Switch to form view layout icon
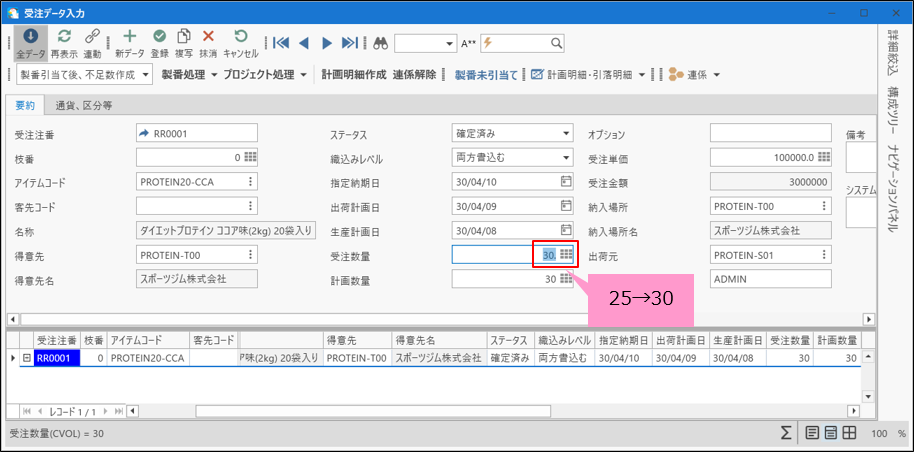The height and width of the screenshot is (452, 914). (x=811, y=433)
